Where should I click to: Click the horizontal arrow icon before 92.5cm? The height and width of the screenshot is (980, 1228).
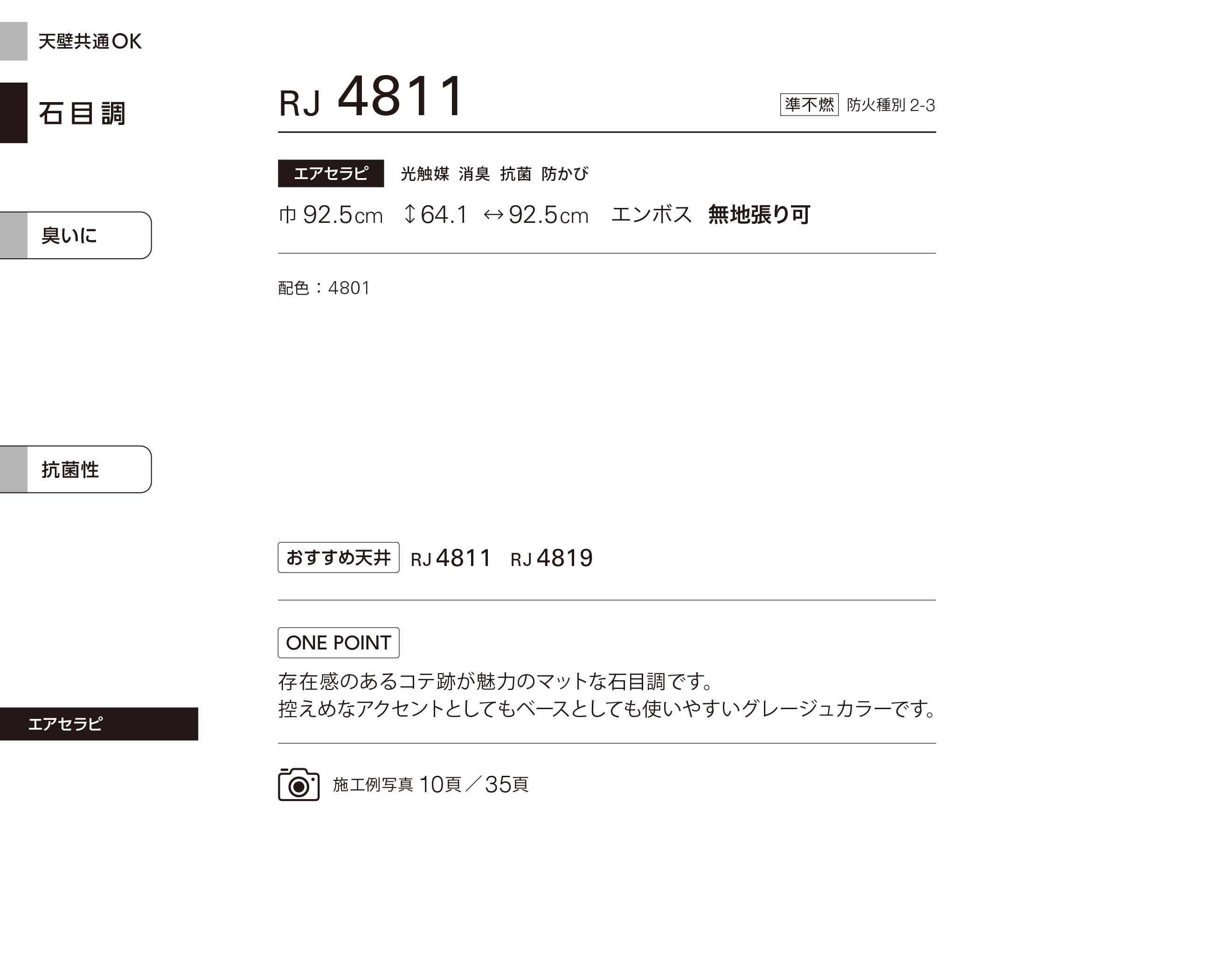[x=493, y=214]
